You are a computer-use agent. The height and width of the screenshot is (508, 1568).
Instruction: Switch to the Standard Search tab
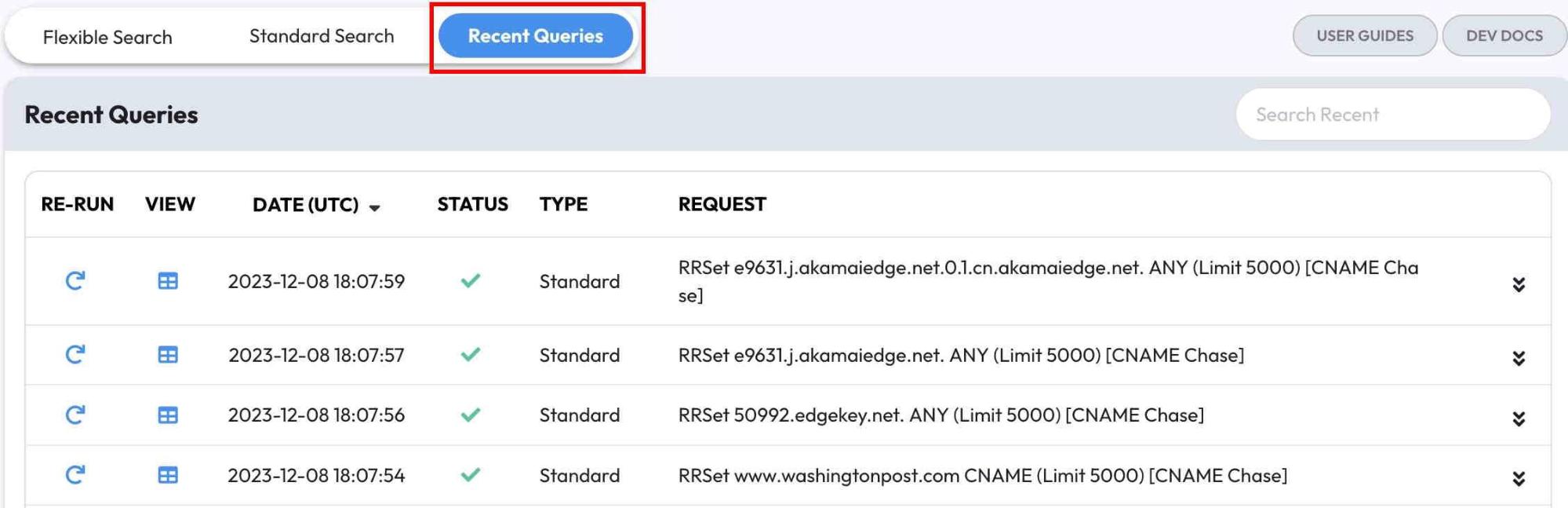point(322,36)
